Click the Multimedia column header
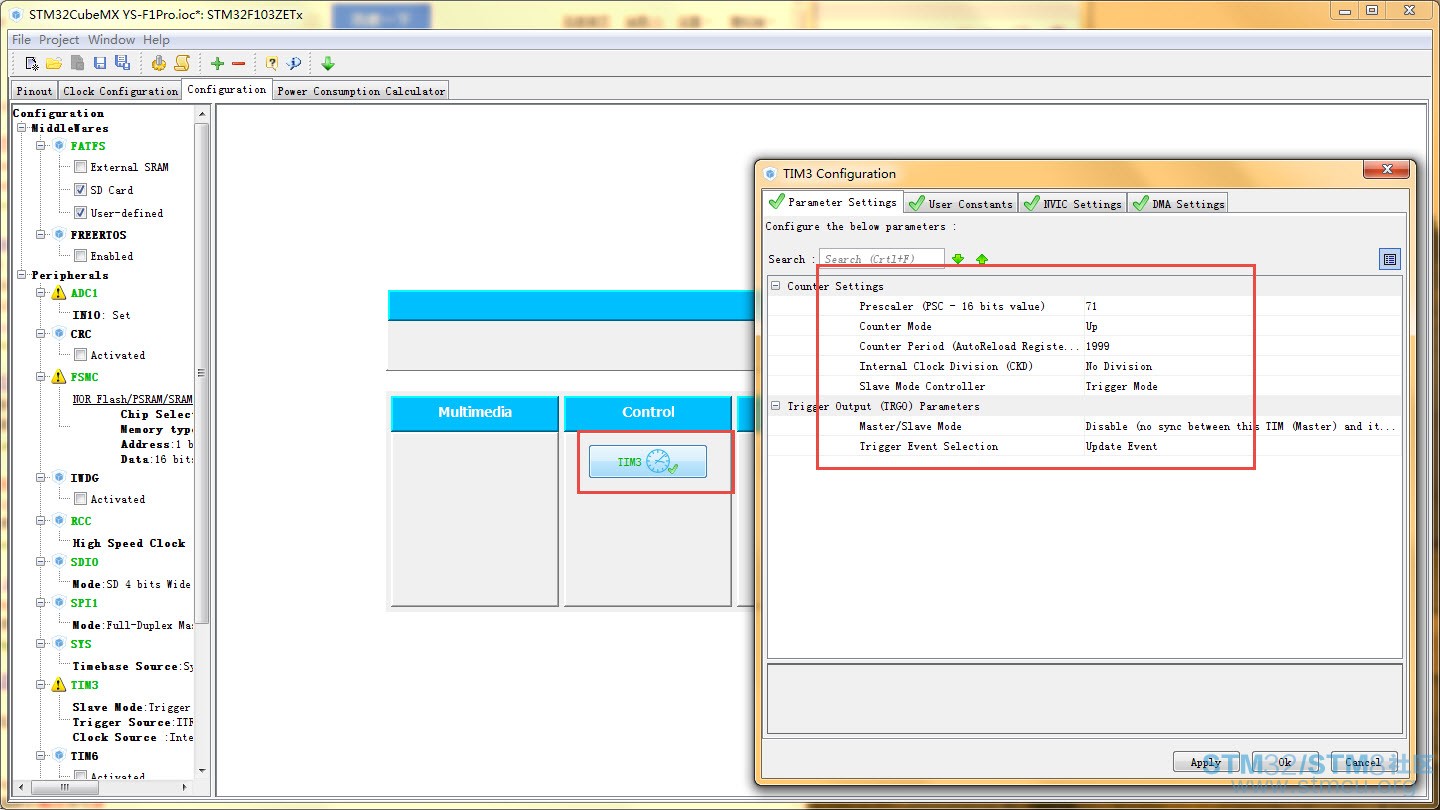Viewport: 1440px width, 810px height. coord(475,412)
